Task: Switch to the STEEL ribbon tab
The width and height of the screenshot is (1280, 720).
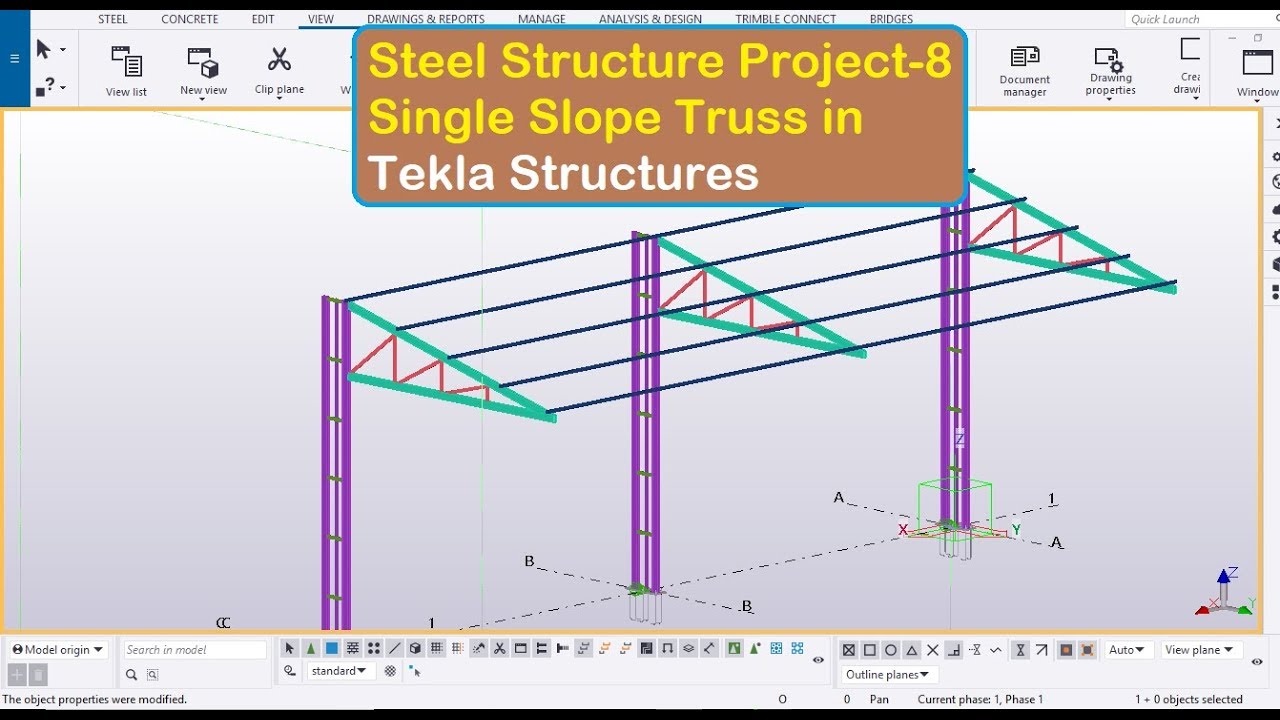Action: click(x=113, y=19)
